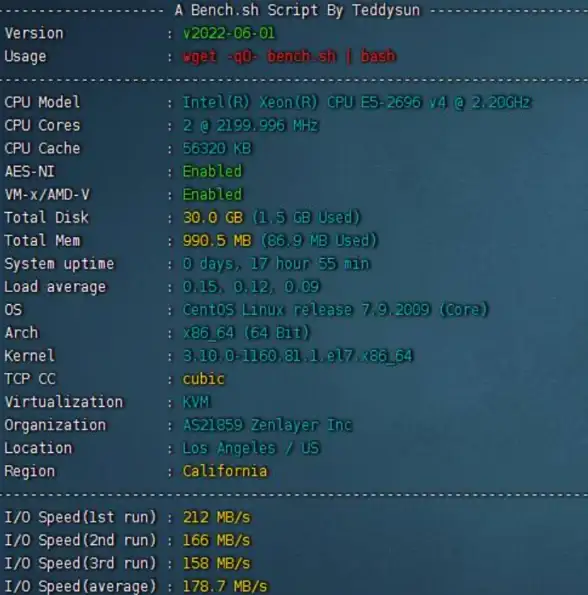Click the CentOS Linux release text

335,310
